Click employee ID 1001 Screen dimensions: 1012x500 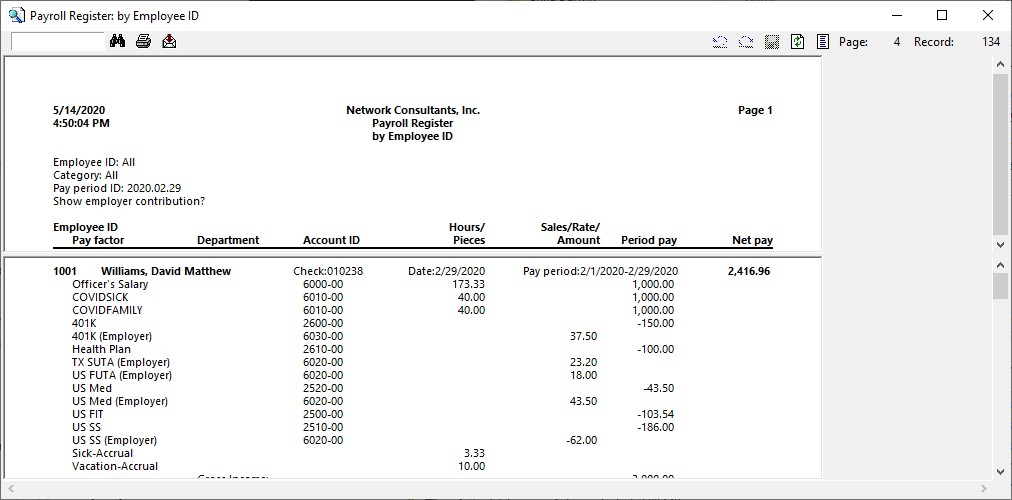click(65, 271)
